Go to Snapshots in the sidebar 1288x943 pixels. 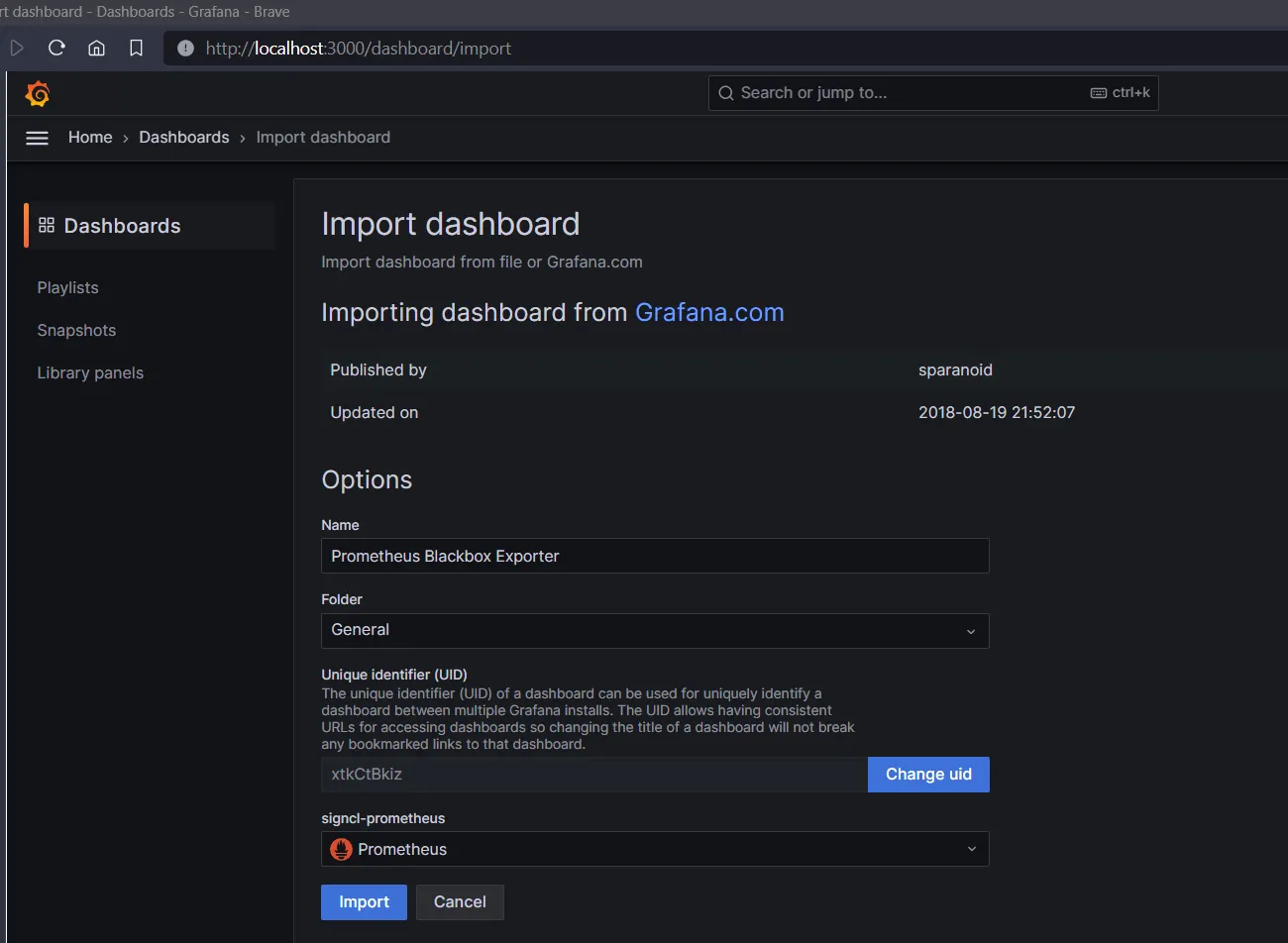point(76,330)
